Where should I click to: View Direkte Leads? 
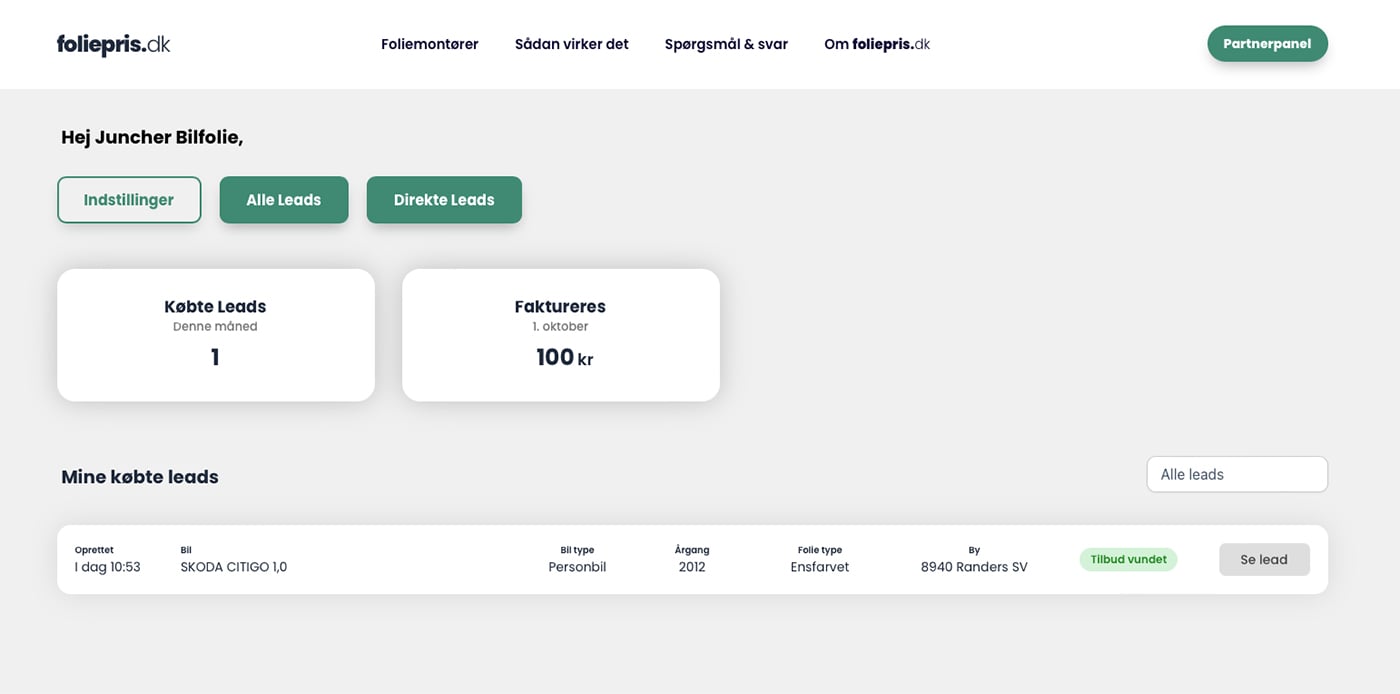tap(444, 200)
